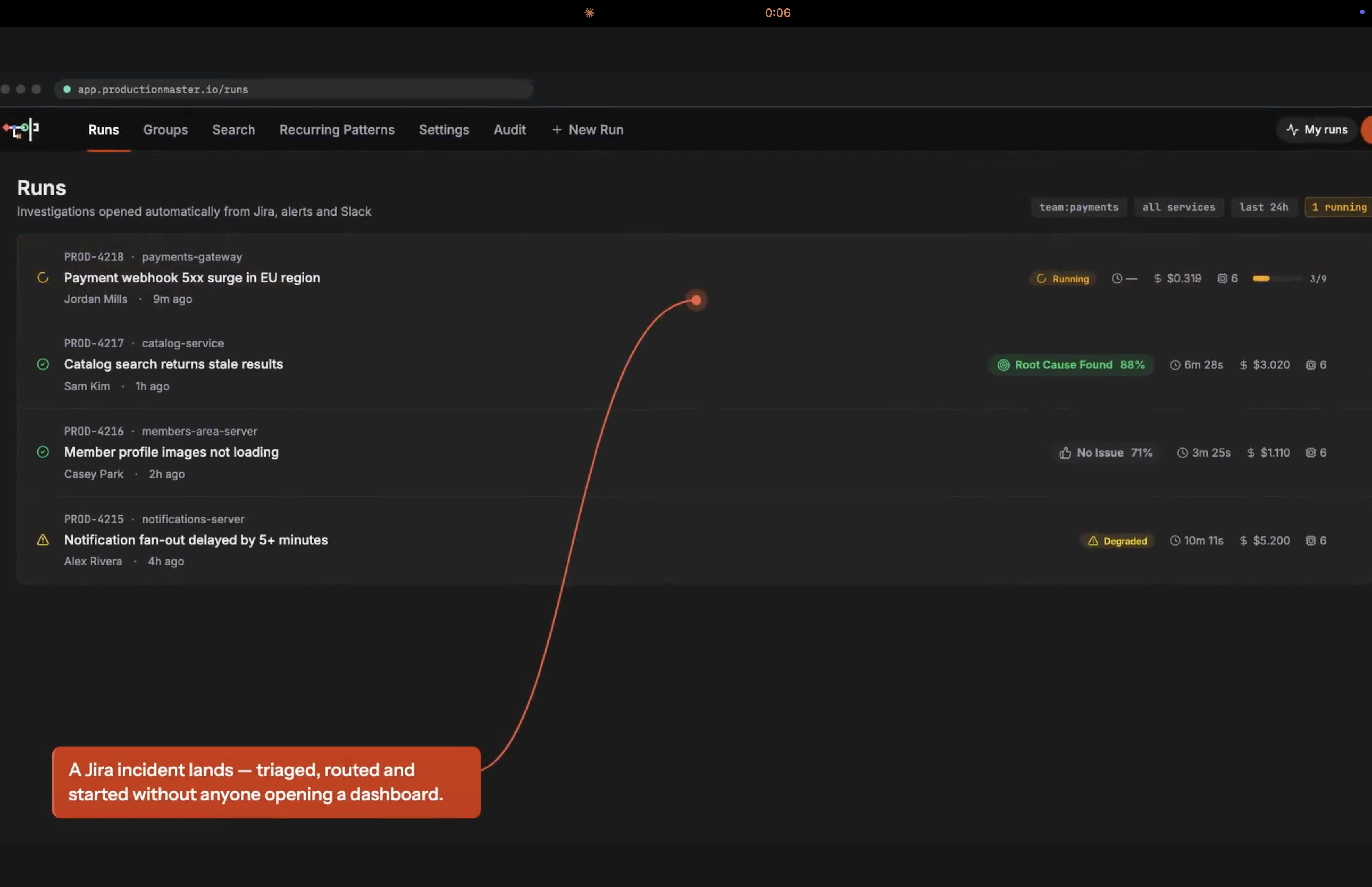Click the Running status badge
This screenshot has width=1372, height=887.
1063,279
